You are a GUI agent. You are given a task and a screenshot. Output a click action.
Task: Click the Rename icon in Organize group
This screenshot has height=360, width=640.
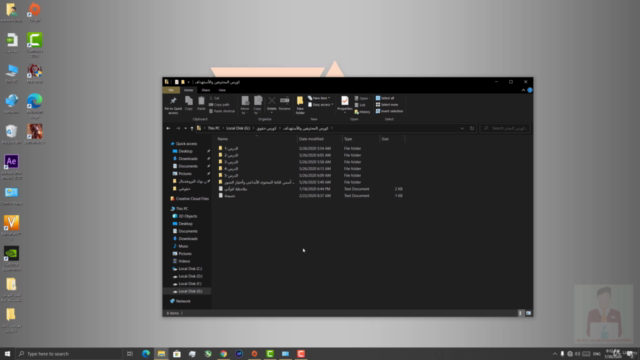pos(284,104)
